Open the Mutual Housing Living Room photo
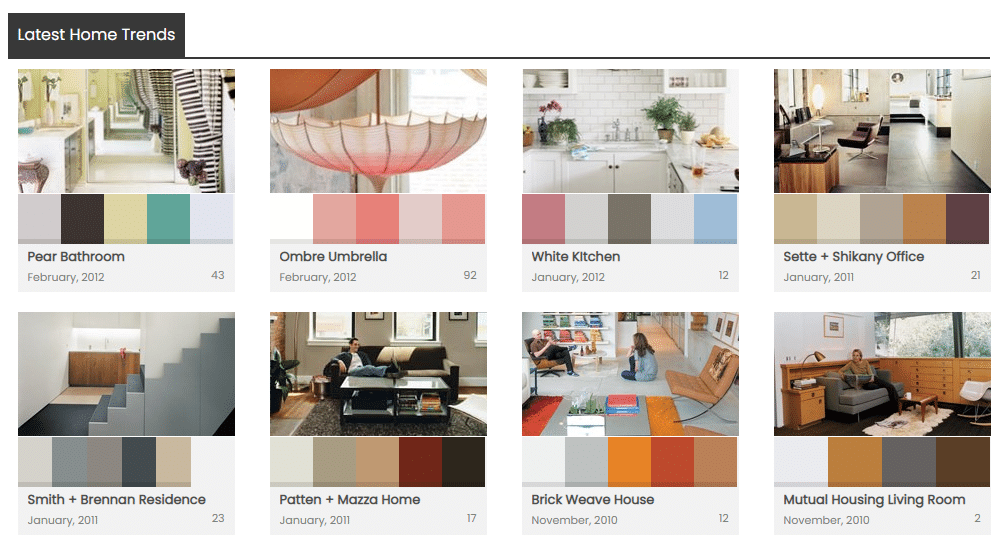The width and height of the screenshot is (1008, 547). [882, 374]
